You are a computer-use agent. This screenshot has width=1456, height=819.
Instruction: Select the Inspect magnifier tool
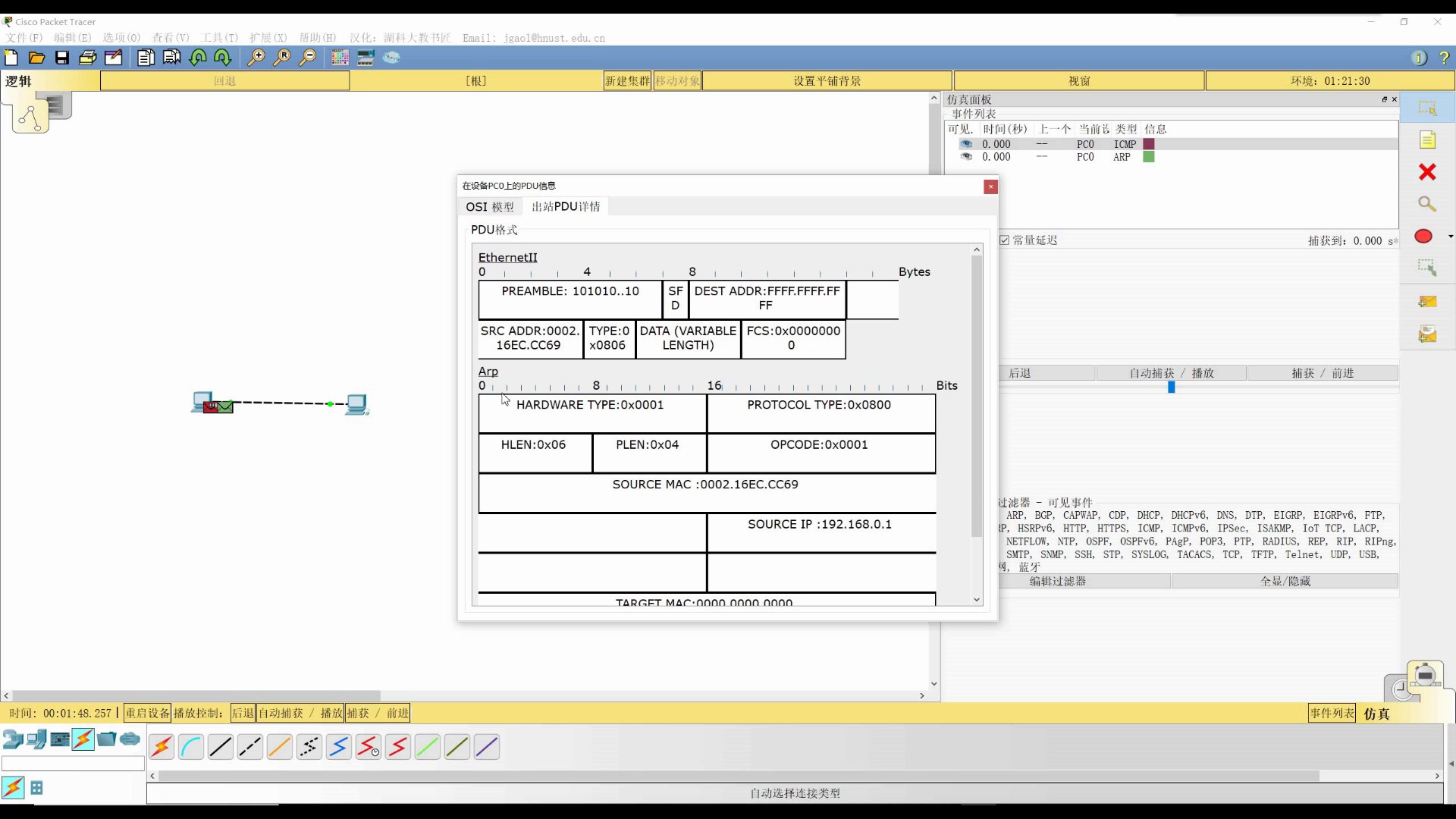coord(1427,204)
